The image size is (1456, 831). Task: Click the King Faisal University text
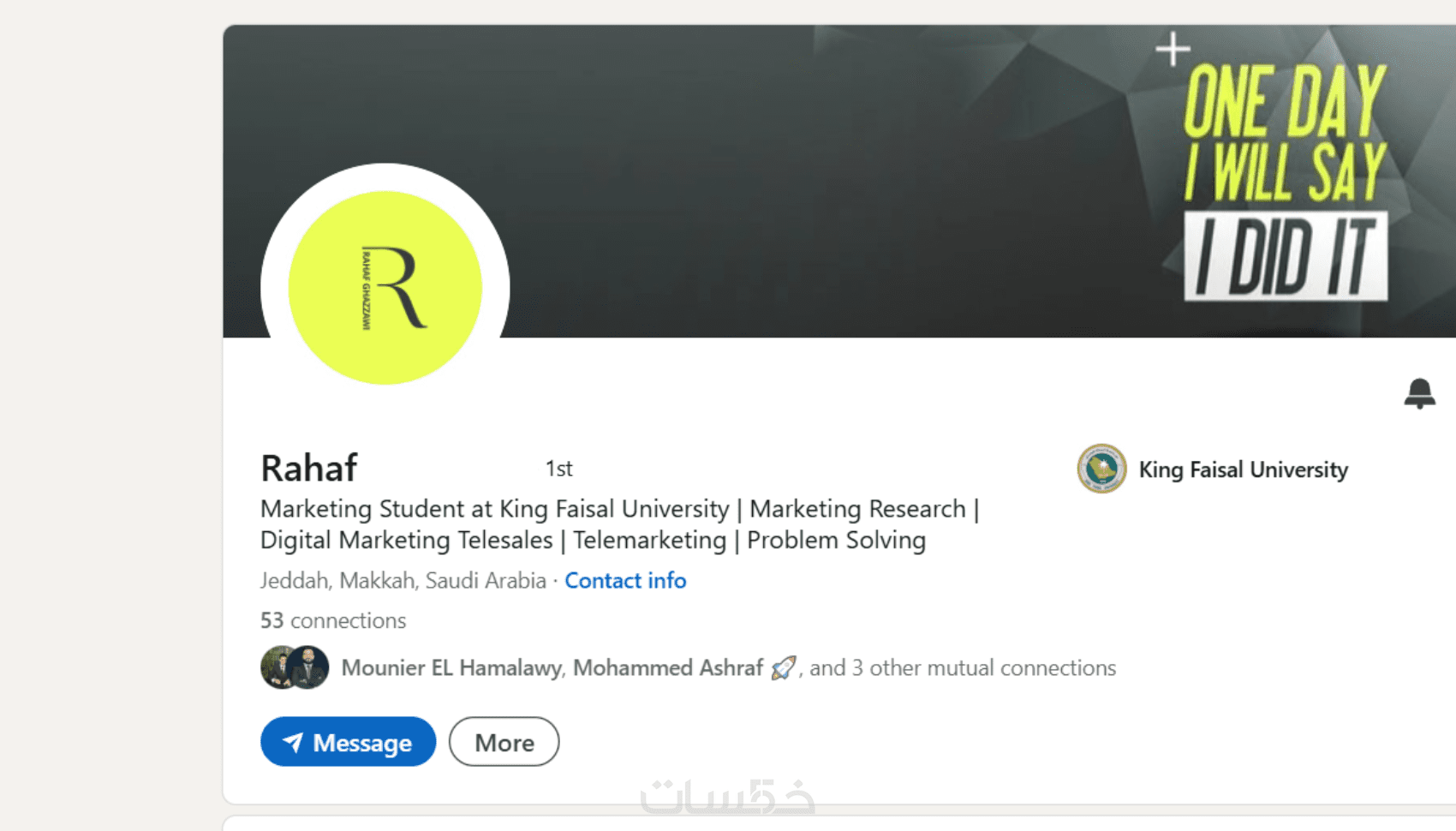(1243, 469)
